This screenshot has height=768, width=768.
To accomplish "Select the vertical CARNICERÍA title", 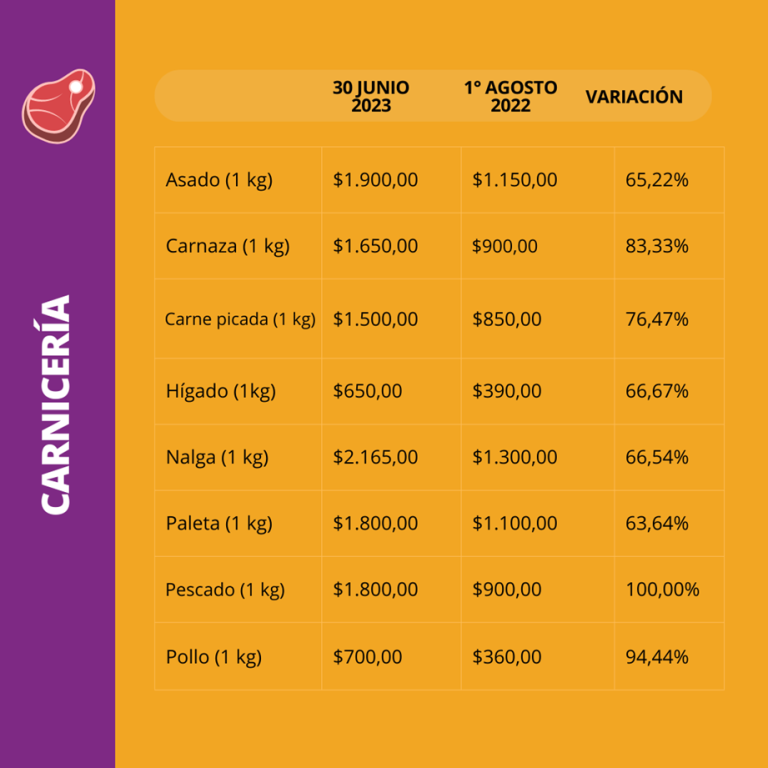I will pyautogui.click(x=55, y=405).
